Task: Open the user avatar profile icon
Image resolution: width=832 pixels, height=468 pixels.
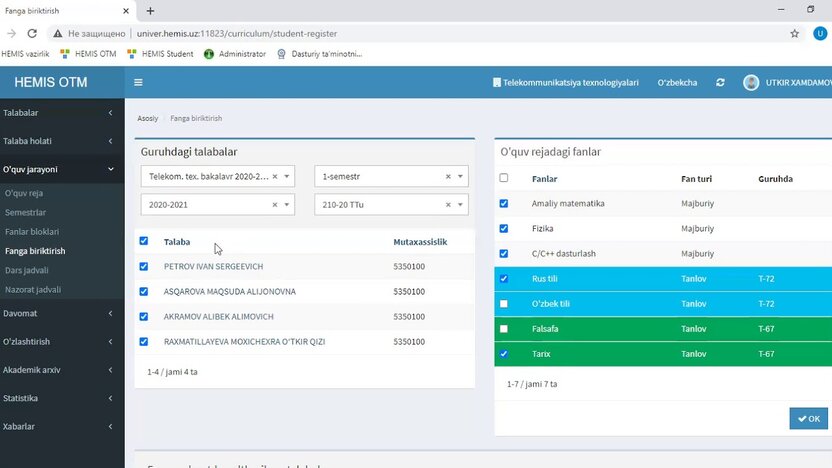Action: [x=751, y=82]
